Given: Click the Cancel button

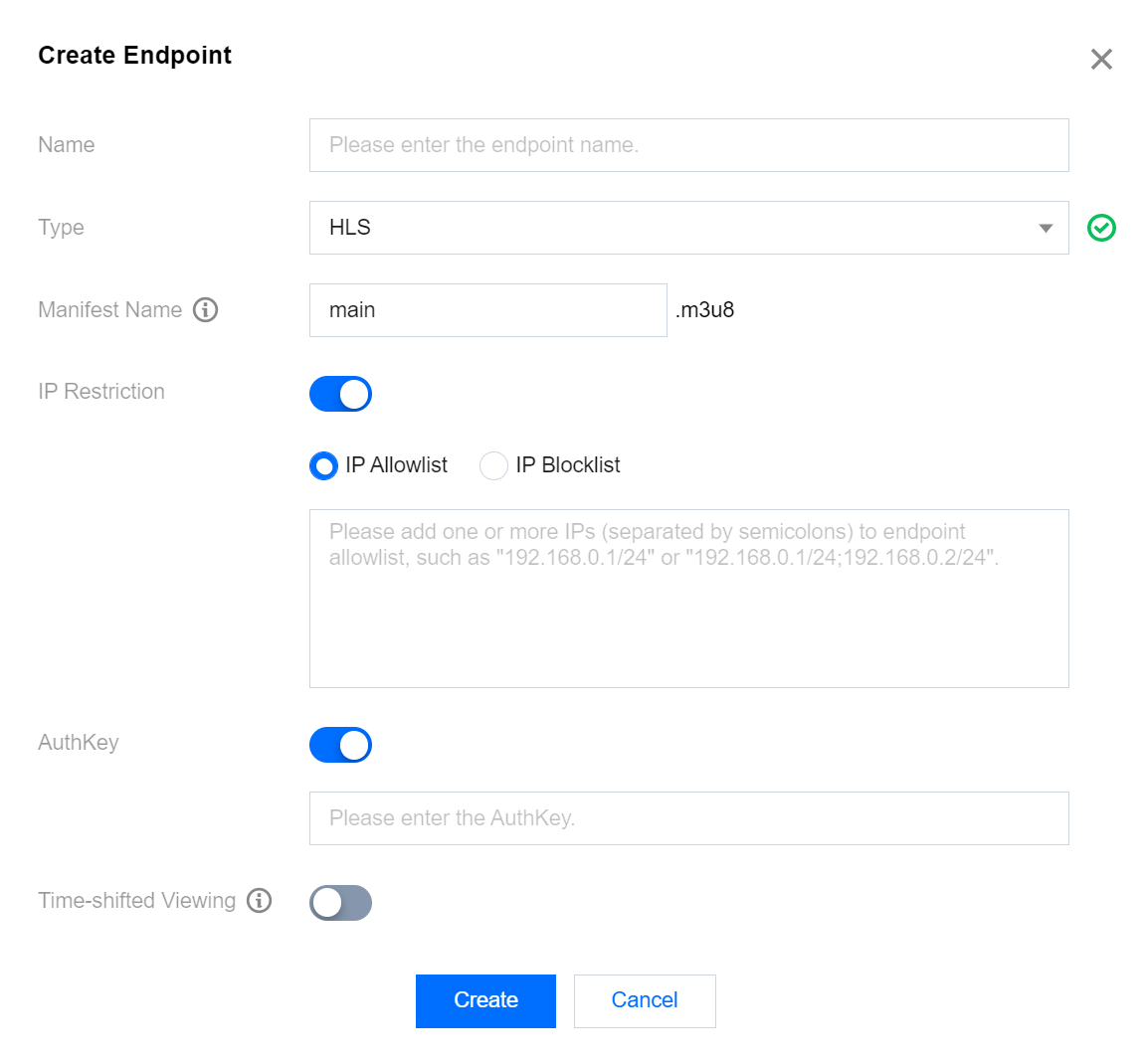Looking at the screenshot, I should (x=645, y=1000).
